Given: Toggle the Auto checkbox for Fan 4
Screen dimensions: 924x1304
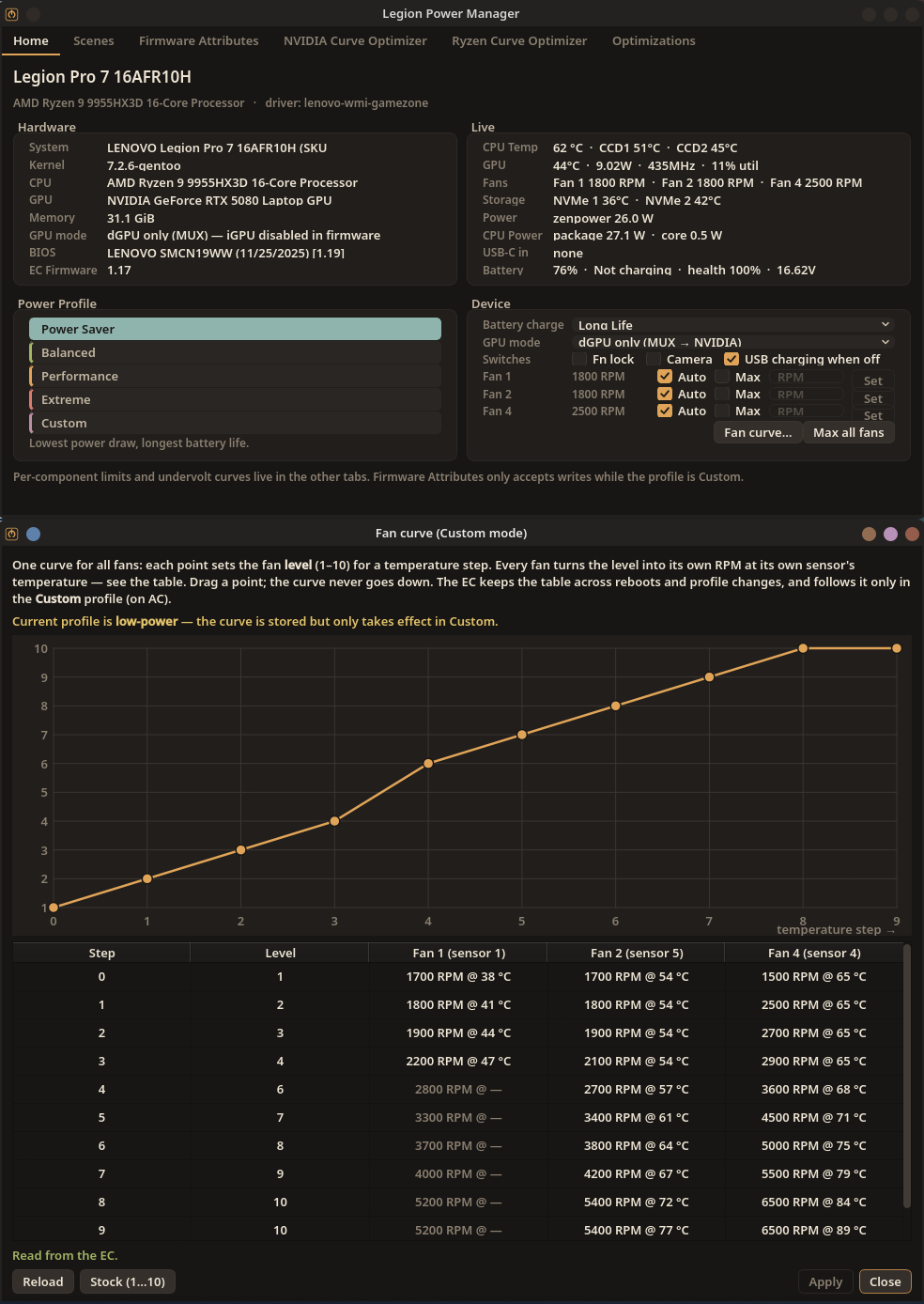Looking at the screenshot, I should pyautogui.click(x=665, y=411).
